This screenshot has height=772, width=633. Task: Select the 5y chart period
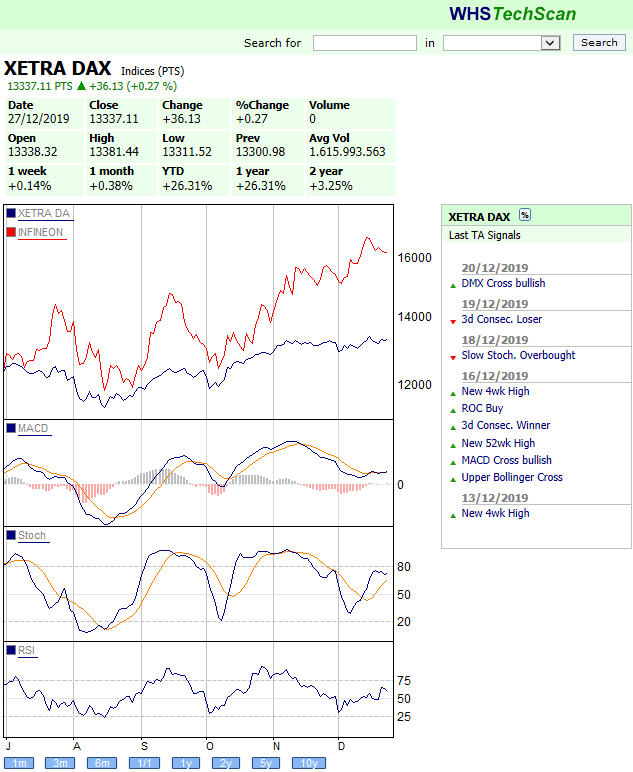point(266,763)
